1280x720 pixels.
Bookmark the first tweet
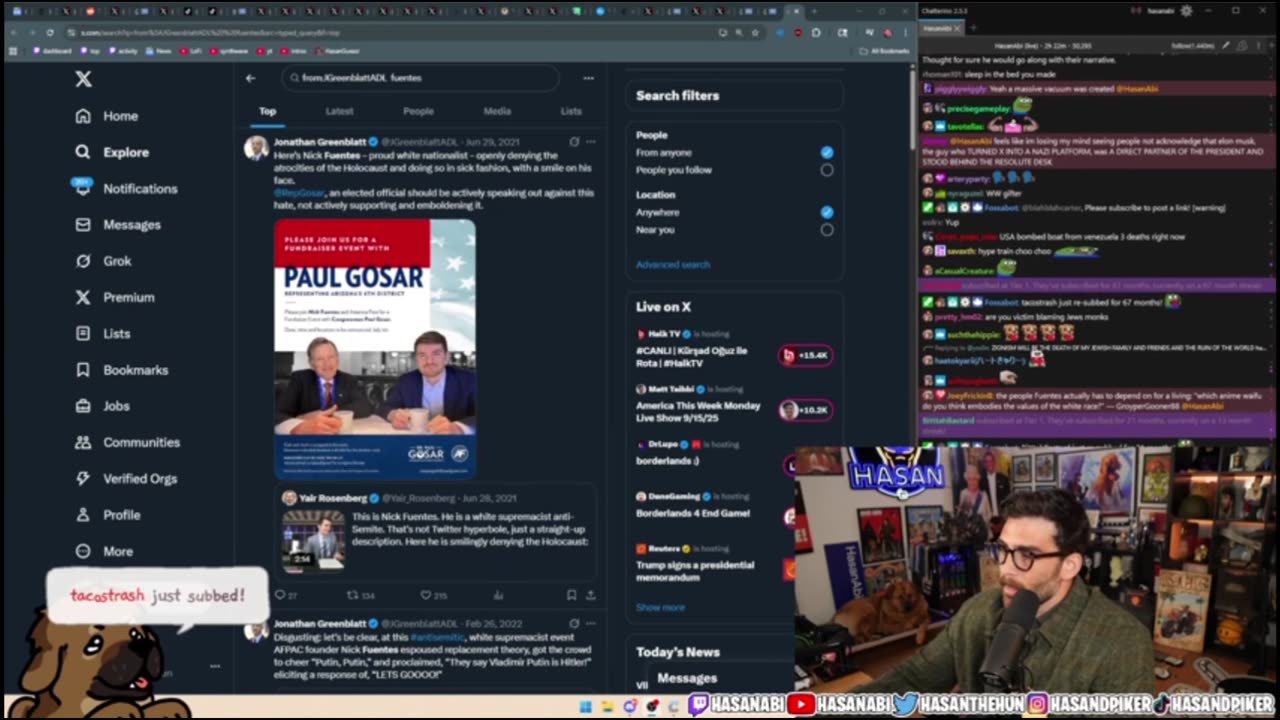[x=571, y=595]
